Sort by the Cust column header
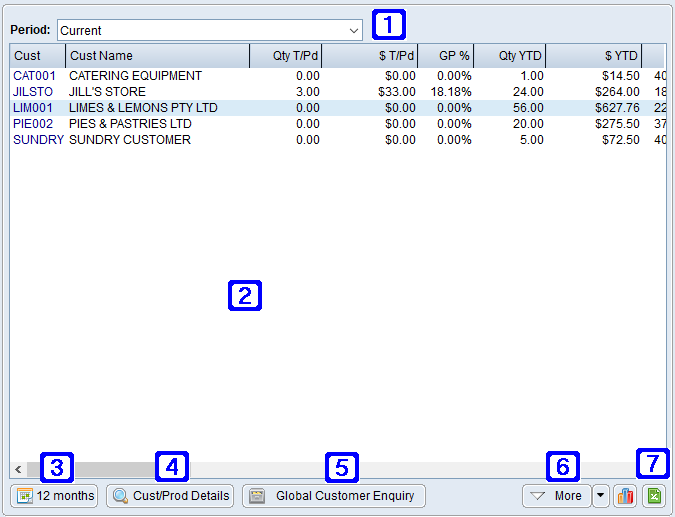This screenshot has height=517, width=675. pos(38,56)
